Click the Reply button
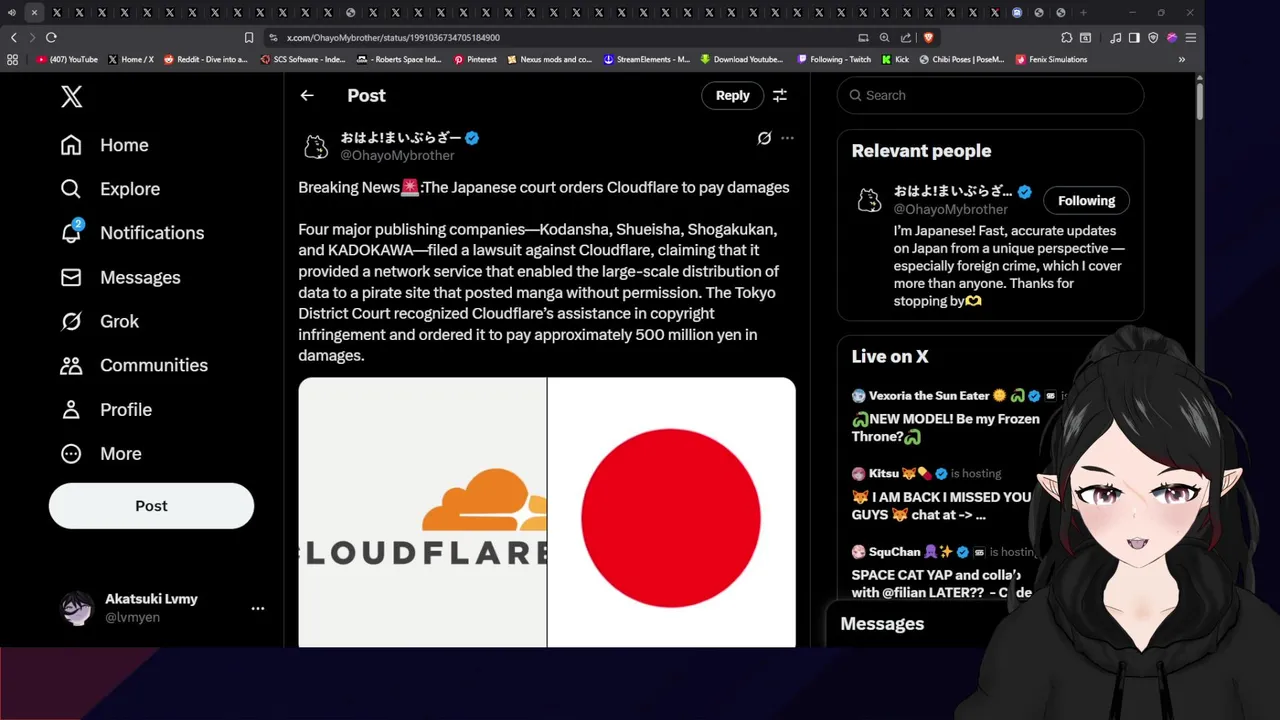The height and width of the screenshot is (720, 1280). (732, 95)
